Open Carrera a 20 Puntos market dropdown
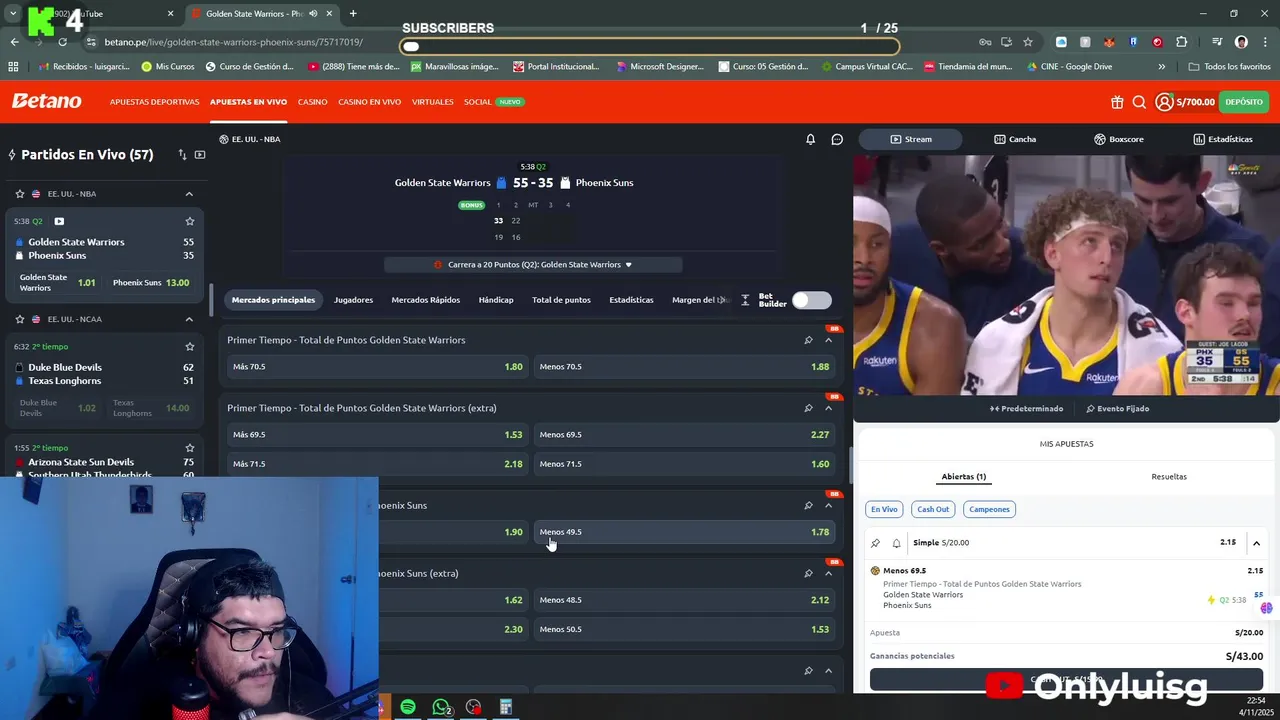1280x720 pixels. (533, 265)
